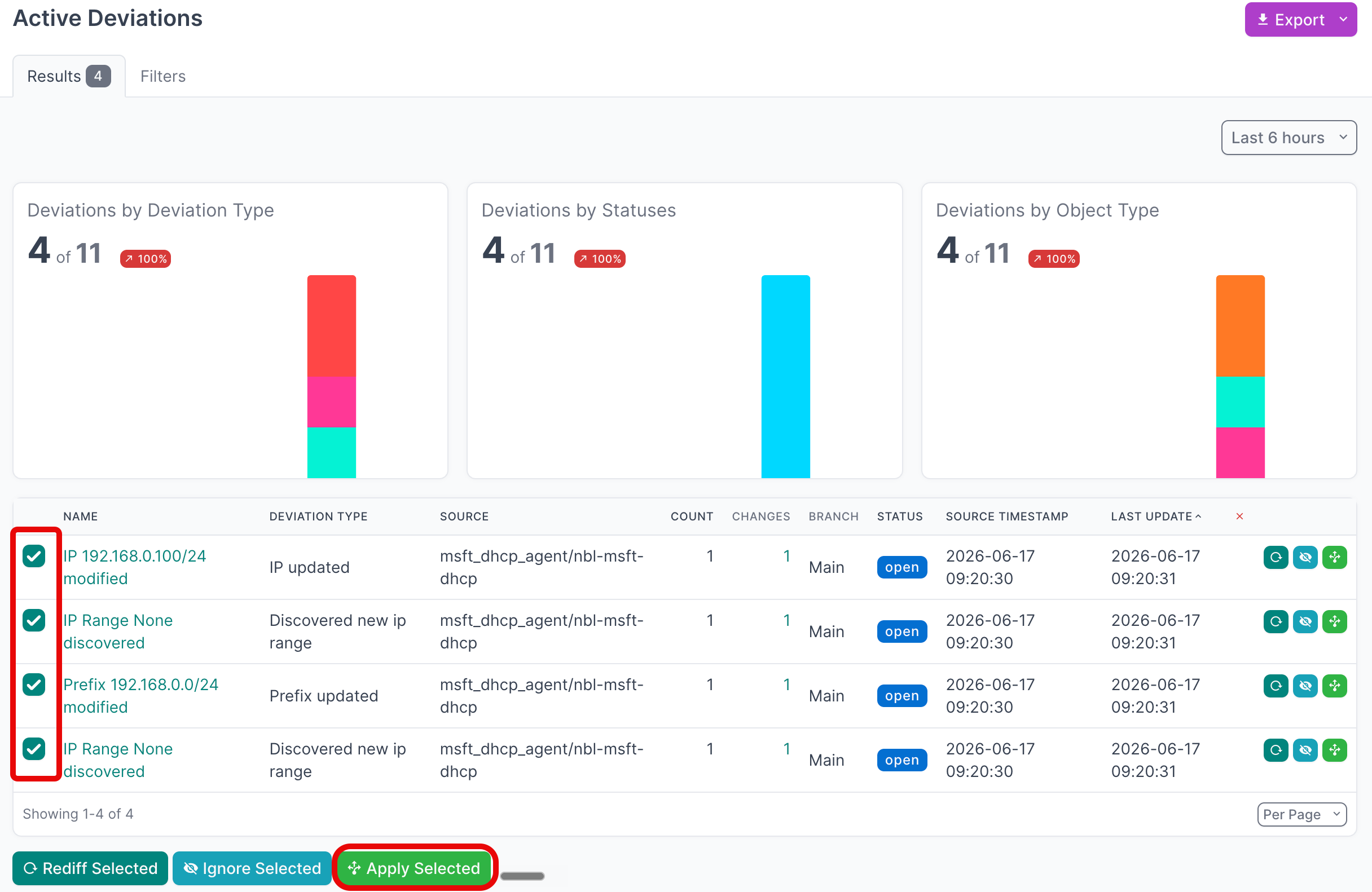Click ignore icon in first IP Range row
This screenshot has width=1372, height=892.
pos(1305,621)
